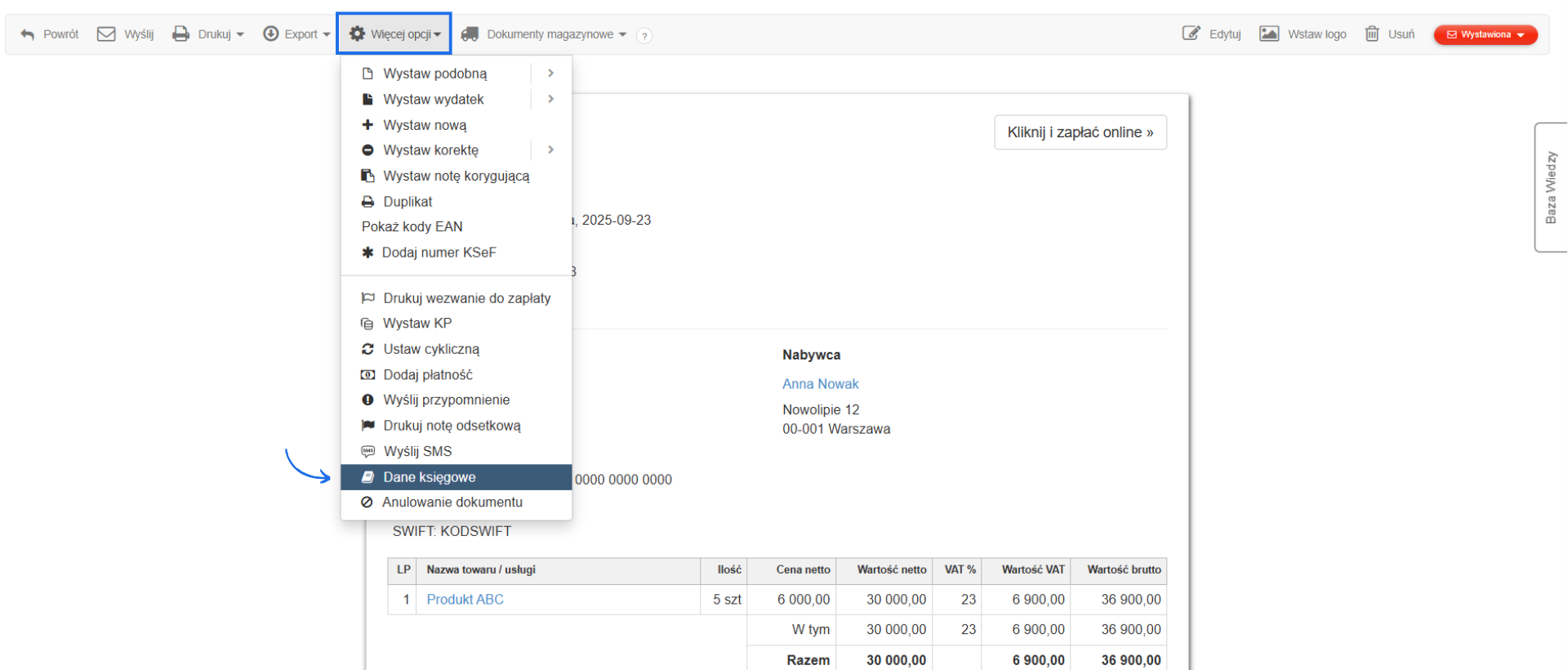Click the Usuń trash icon
1568x670 pixels.
point(1372,33)
